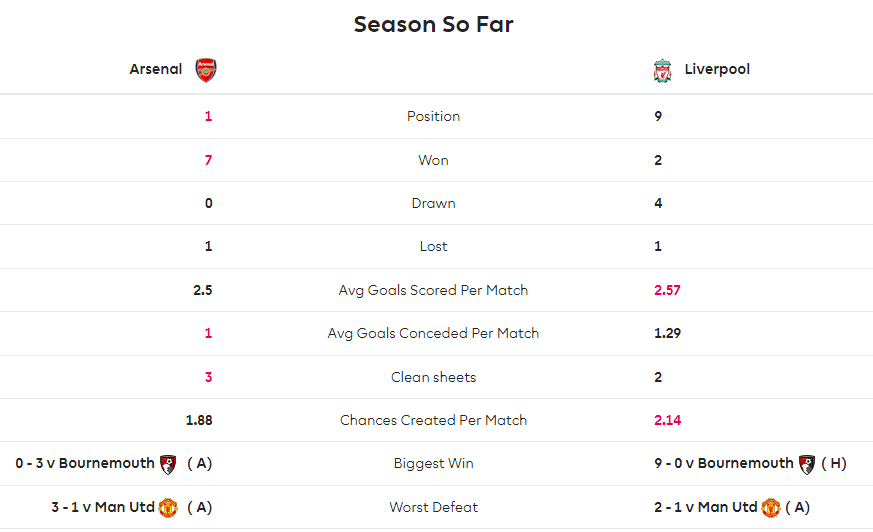Click Liverpool's 2.57 average goals value
Image resolution: width=873 pixels, height=532 pixels.
(667, 290)
